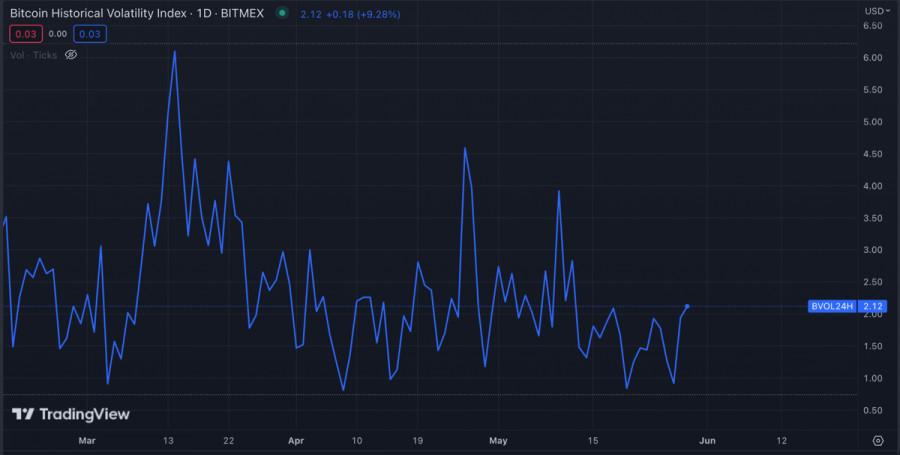Click the blue 0.03 buy price box

pyautogui.click(x=90, y=34)
